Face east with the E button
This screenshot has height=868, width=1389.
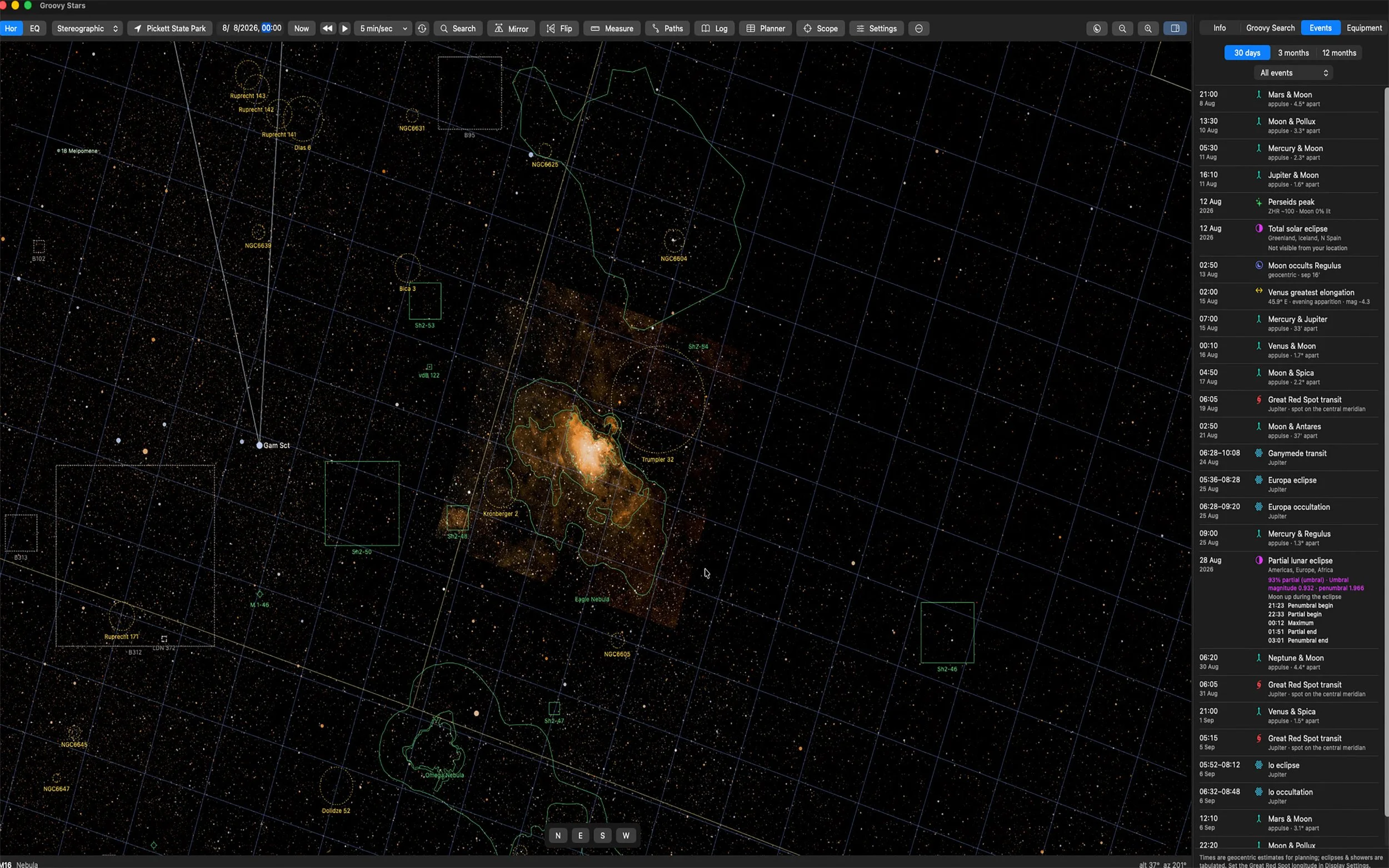(581, 836)
